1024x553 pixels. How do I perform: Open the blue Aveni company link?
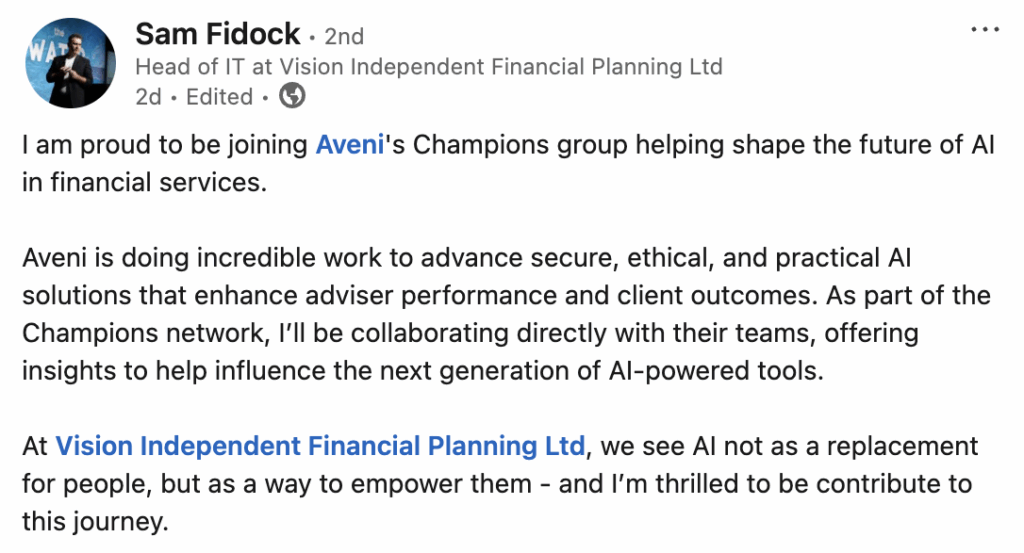pyautogui.click(x=349, y=145)
